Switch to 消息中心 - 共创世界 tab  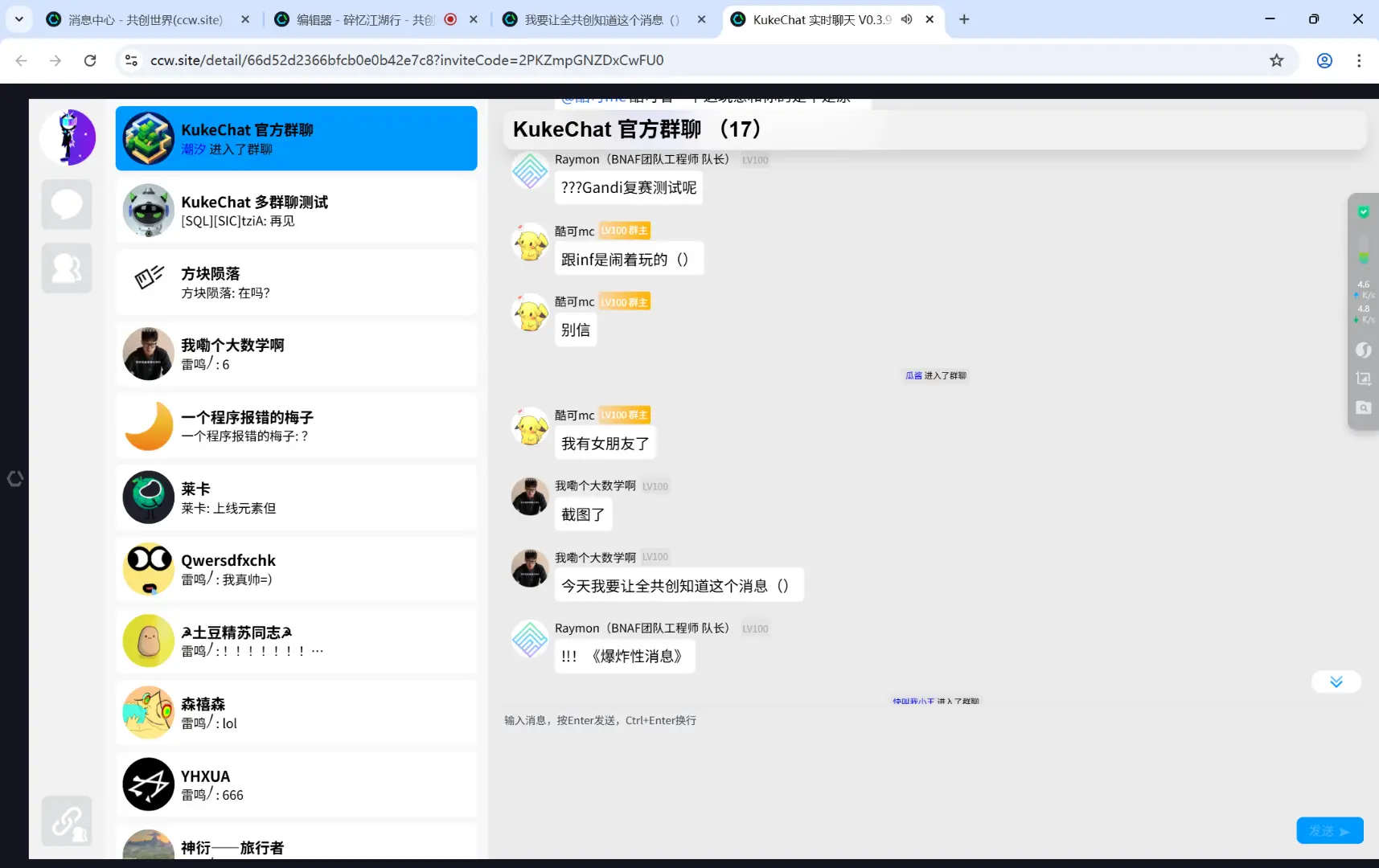(x=146, y=19)
